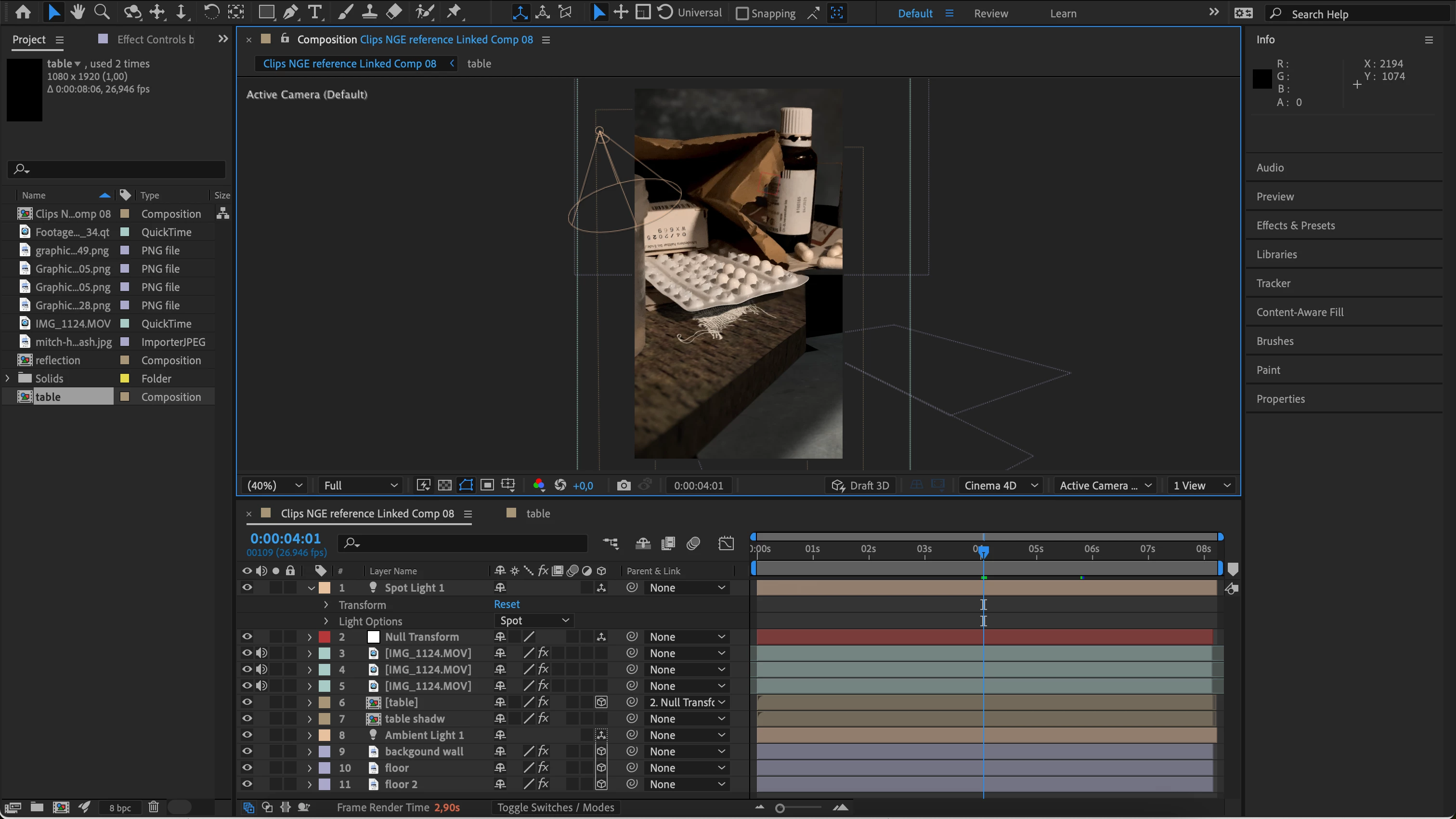Click Toggle Switches / Modes button

(555, 807)
